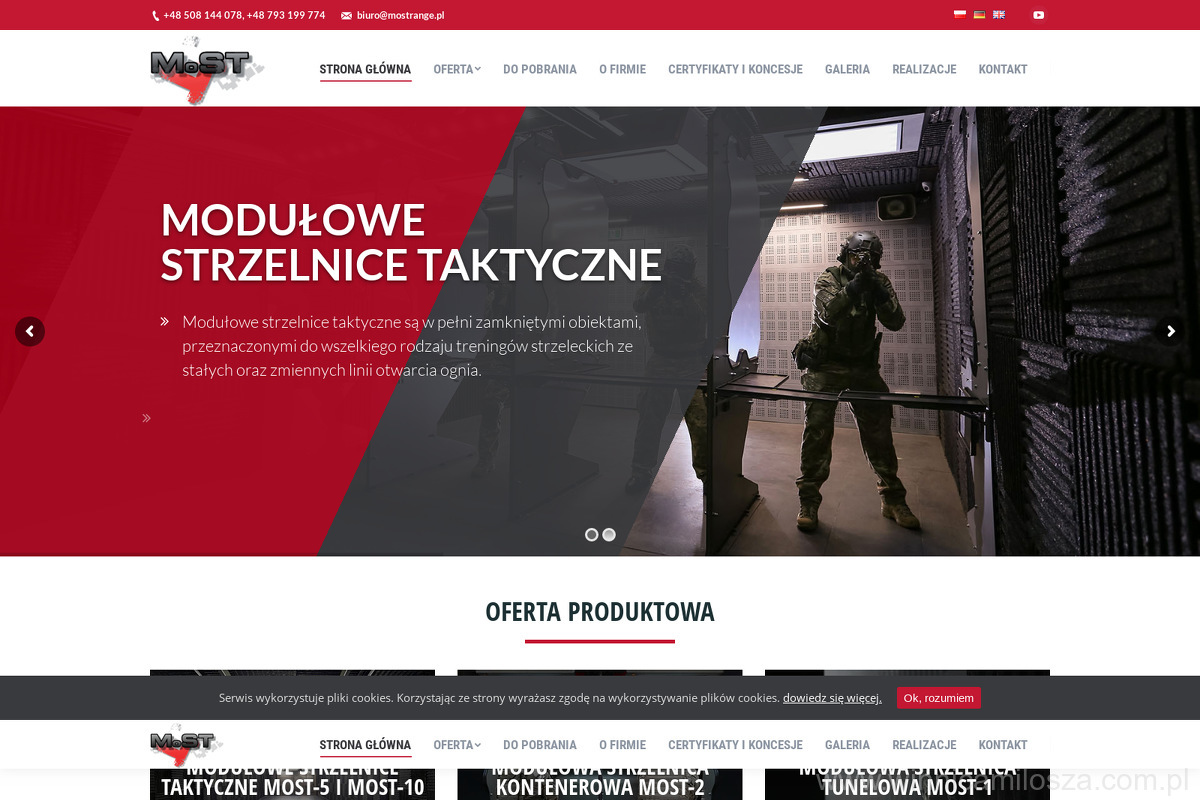Accept cookies with the Ok, rozumiem button
Viewport: 1200px width, 800px height.
pos(939,698)
